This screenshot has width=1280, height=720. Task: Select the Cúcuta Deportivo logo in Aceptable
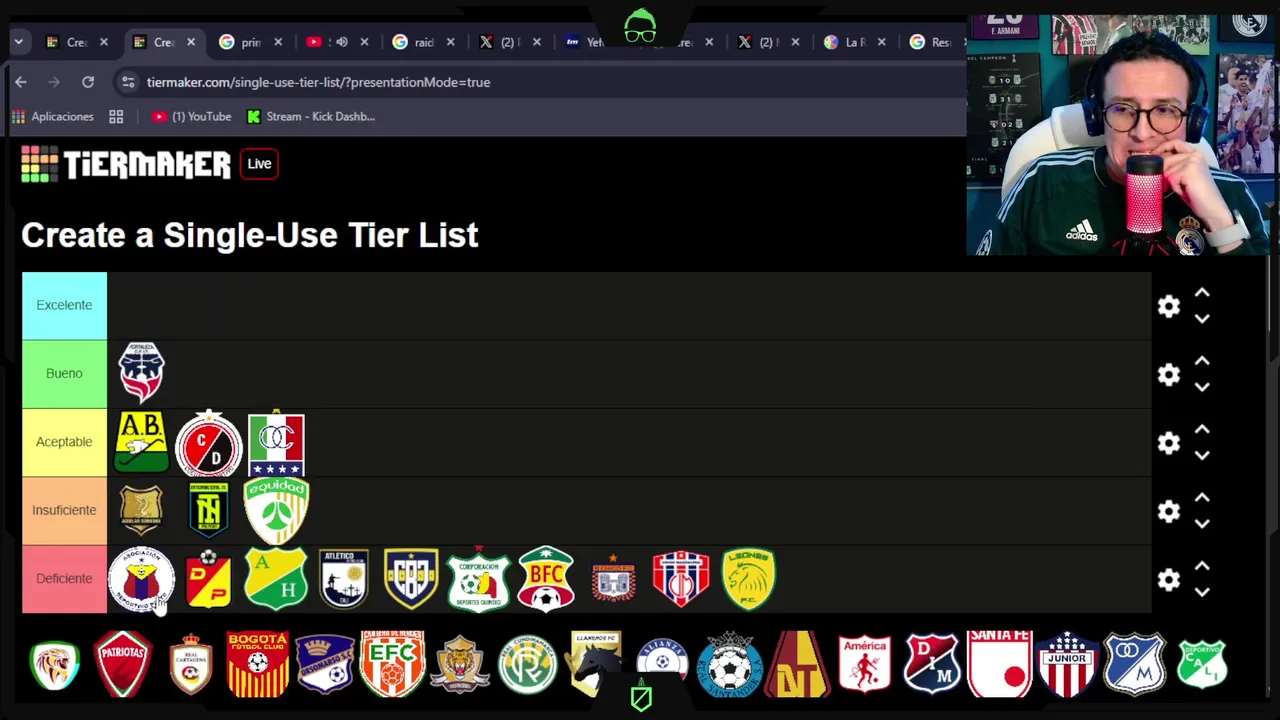[x=209, y=442]
